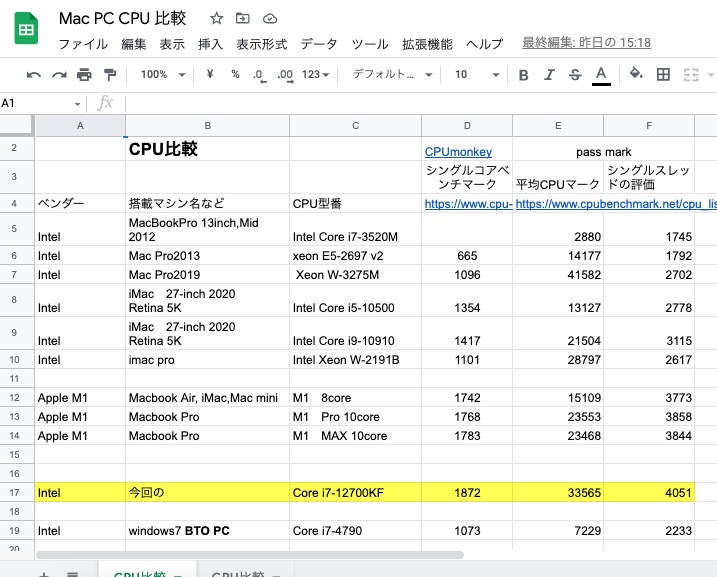Screen dimensions: 717x577
Task: Select the CPU比較 heading cell
Action: [x=208, y=149]
